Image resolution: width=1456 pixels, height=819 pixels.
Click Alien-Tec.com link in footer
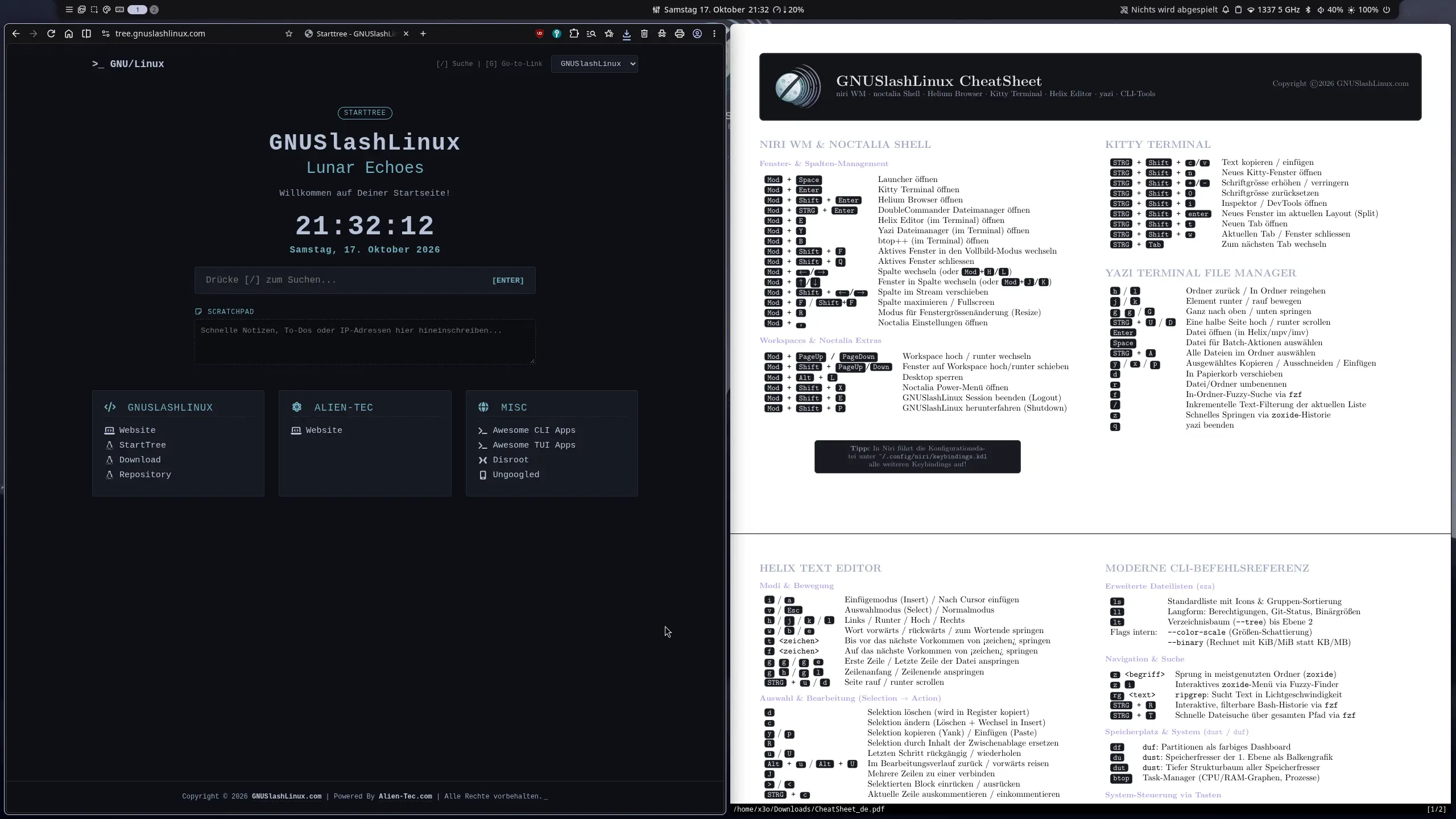[405, 796]
